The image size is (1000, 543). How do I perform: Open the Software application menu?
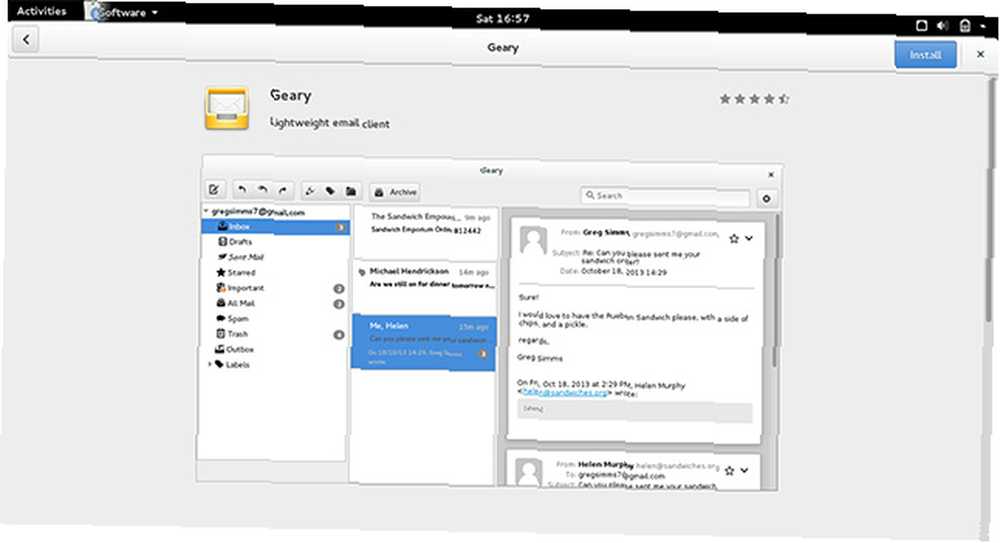[126, 12]
